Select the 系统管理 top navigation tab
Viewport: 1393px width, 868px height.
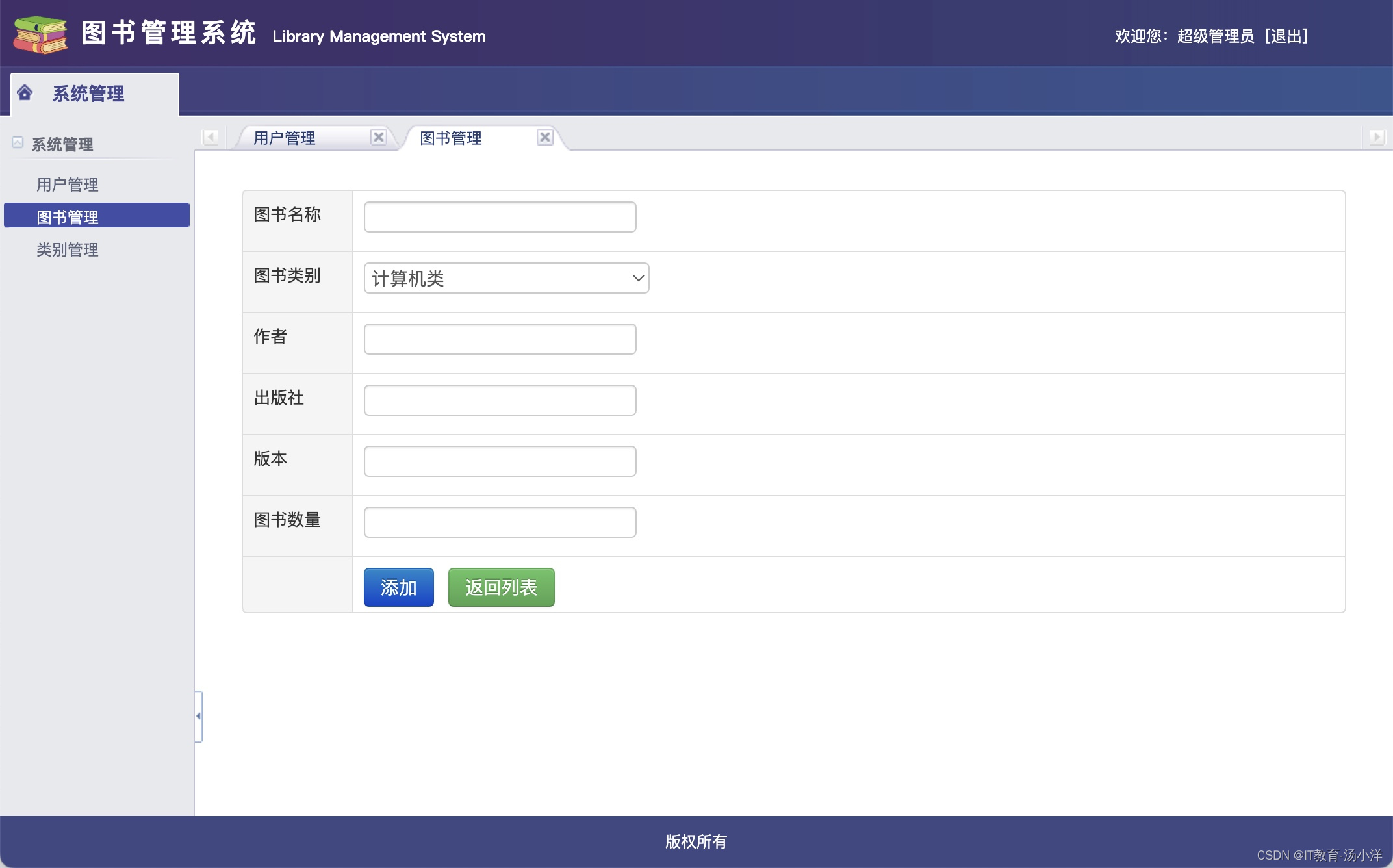pos(95,94)
